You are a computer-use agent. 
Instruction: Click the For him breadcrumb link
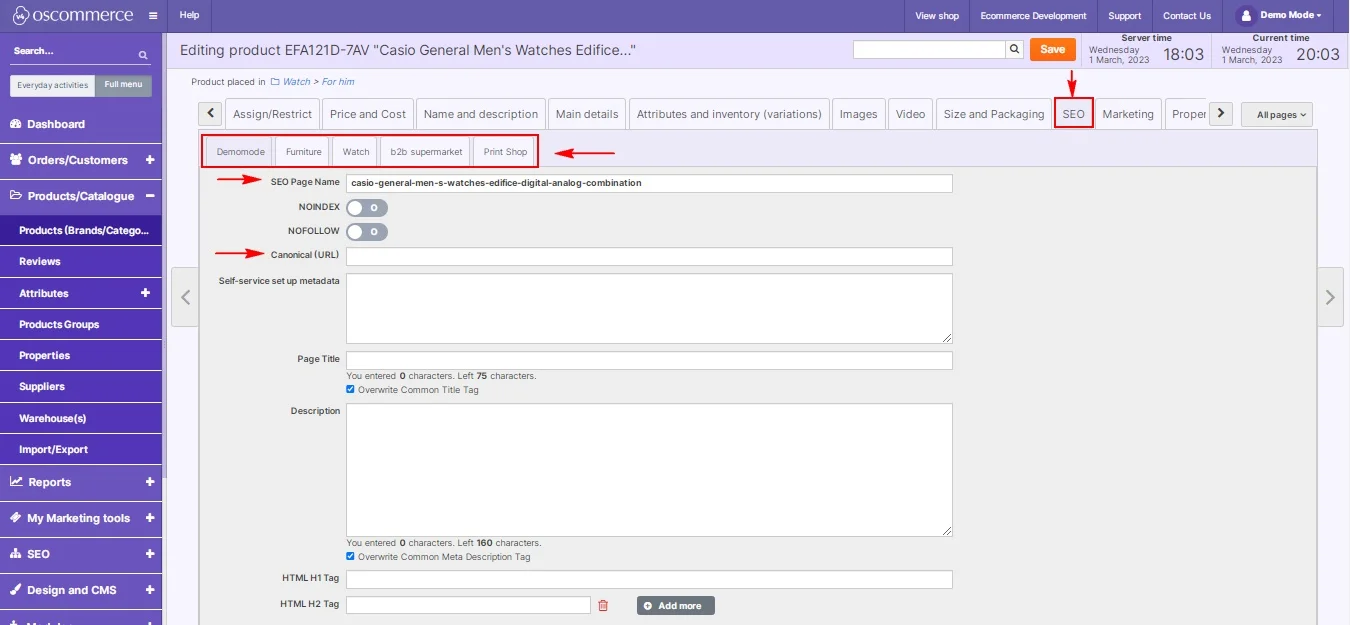(x=338, y=82)
